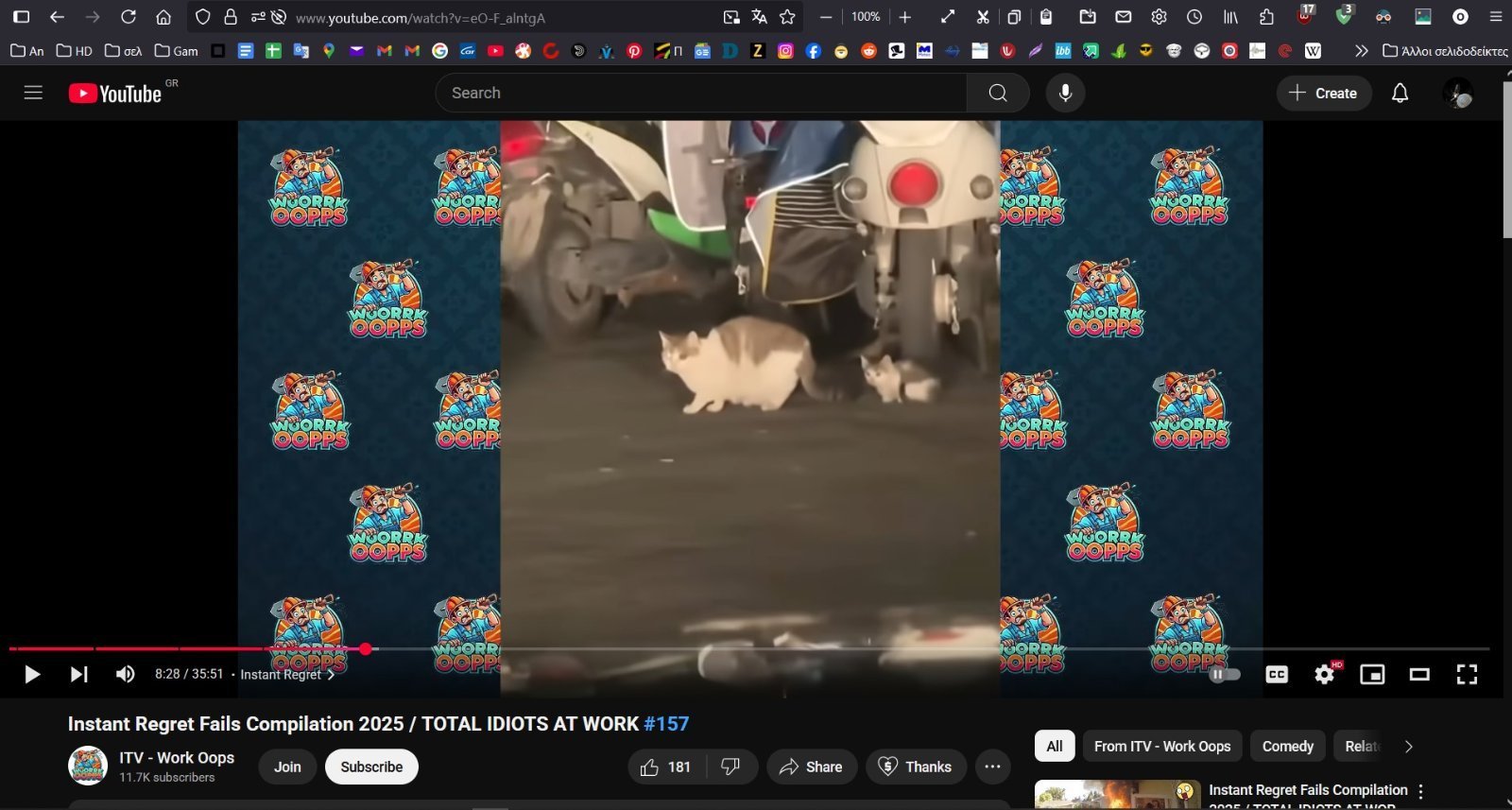Toggle theater mode

1419,674
